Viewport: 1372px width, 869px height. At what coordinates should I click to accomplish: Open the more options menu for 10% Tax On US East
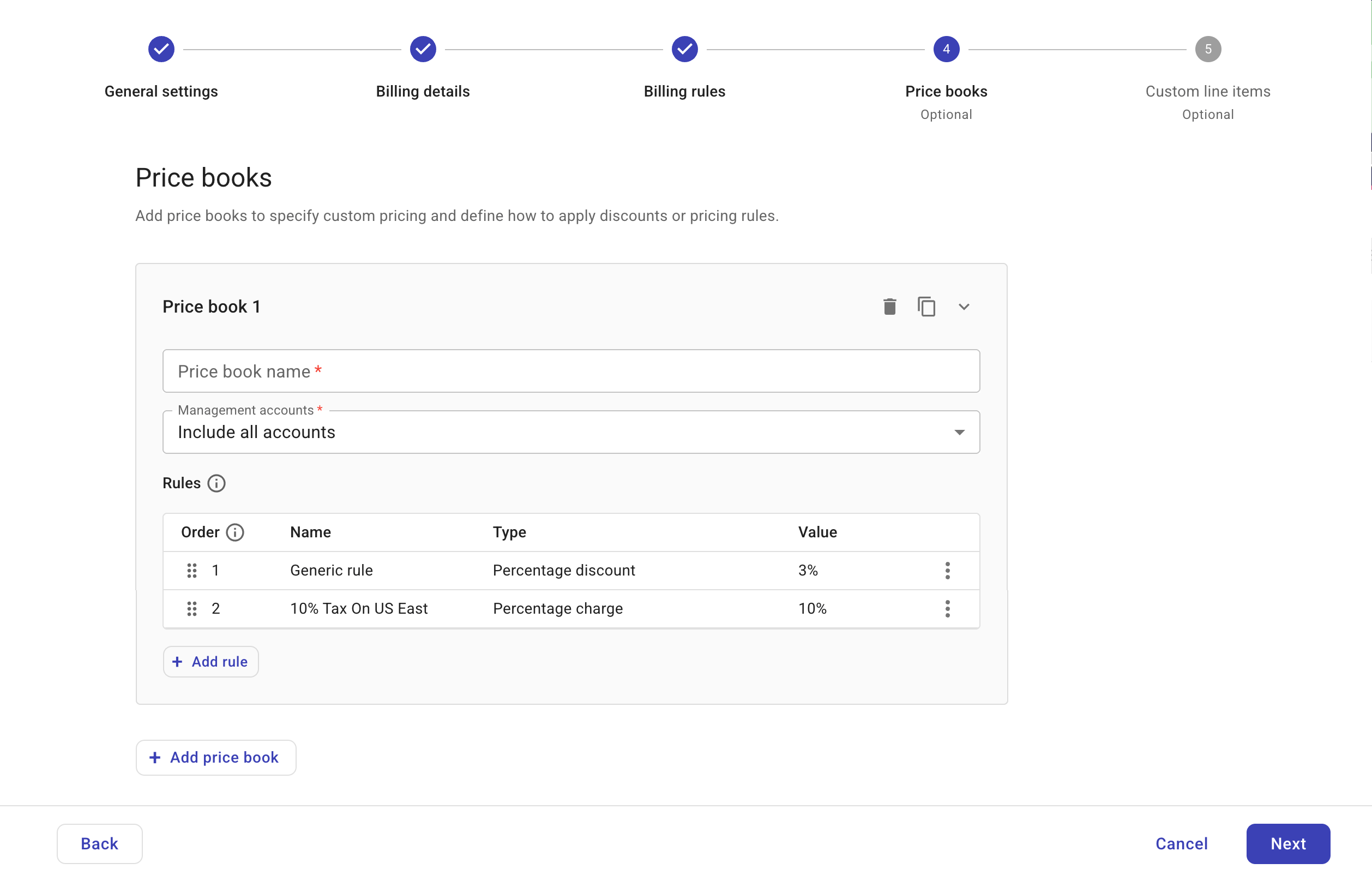(x=948, y=609)
